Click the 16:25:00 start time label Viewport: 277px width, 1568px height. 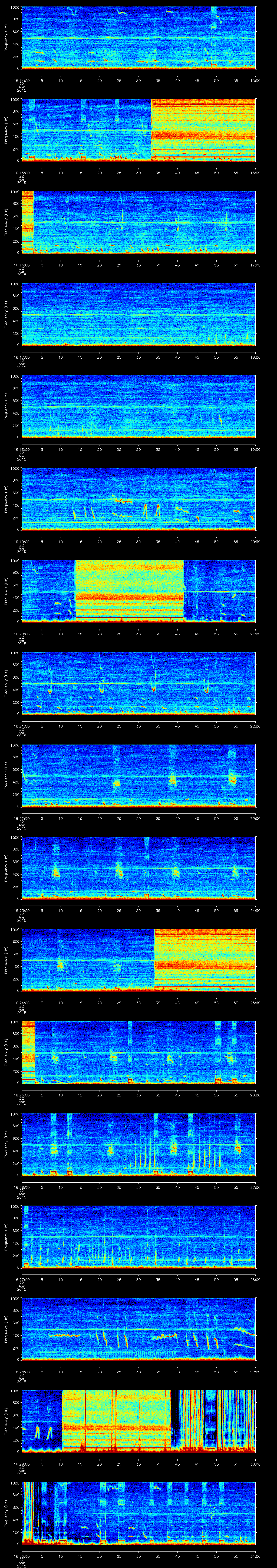click(x=21, y=1096)
